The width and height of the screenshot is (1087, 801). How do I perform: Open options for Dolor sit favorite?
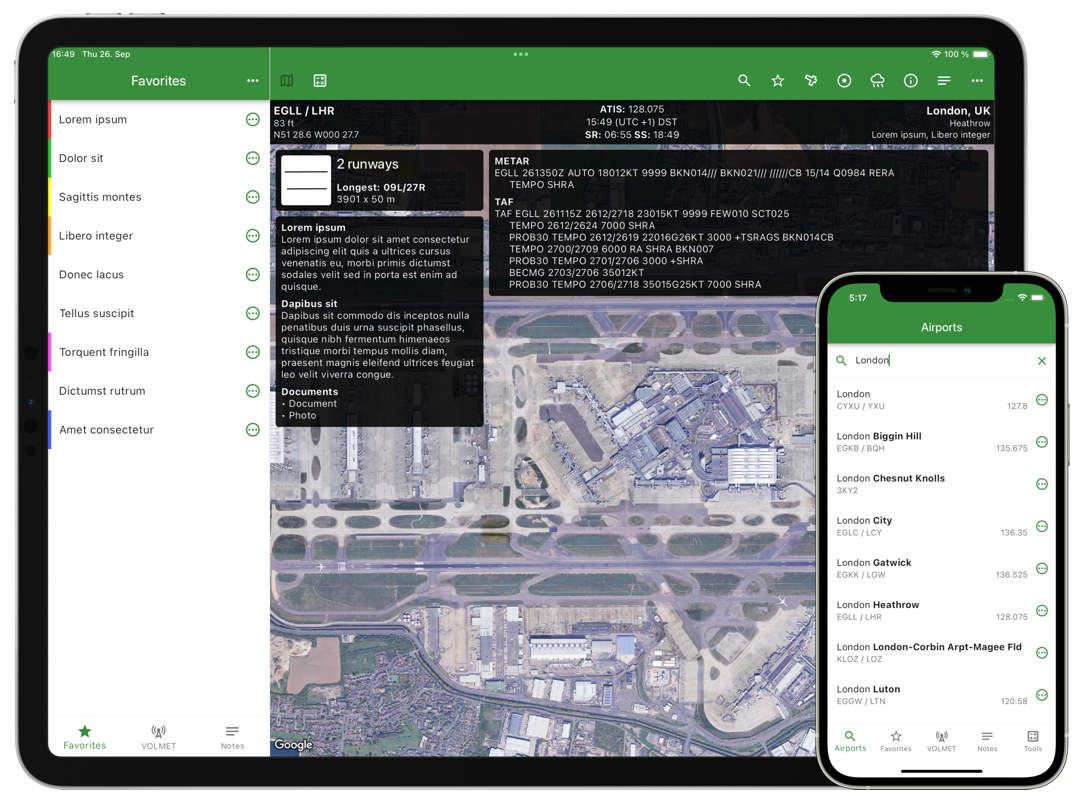point(253,158)
